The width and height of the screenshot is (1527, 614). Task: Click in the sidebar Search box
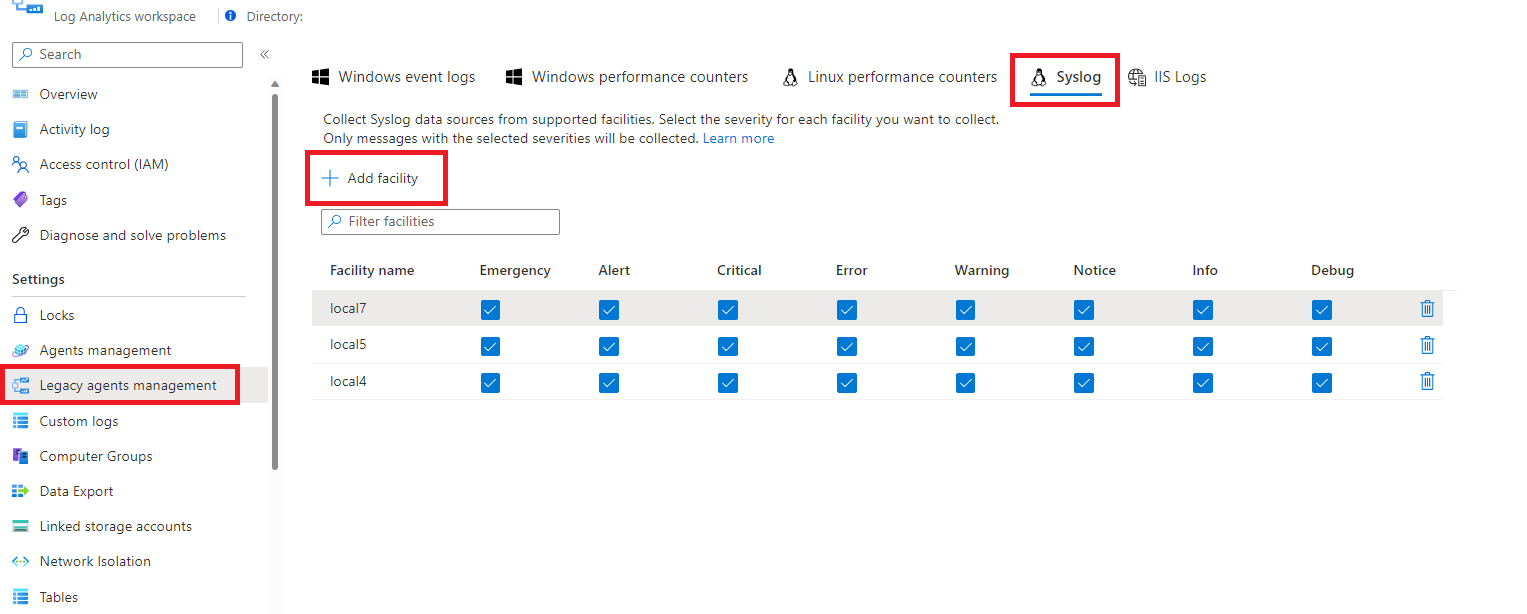pyautogui.click(x=127, y=55)
